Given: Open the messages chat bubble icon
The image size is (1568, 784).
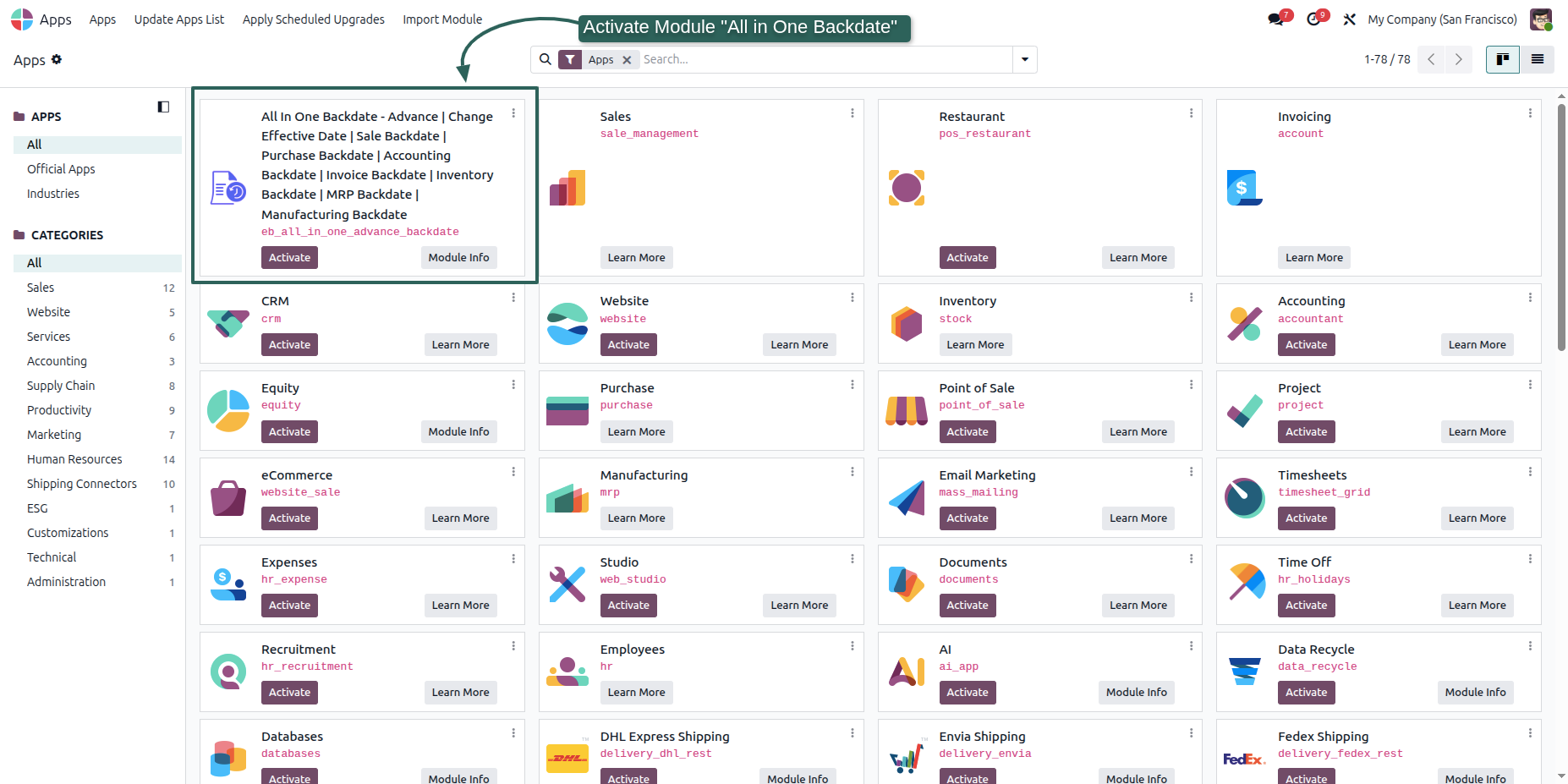Looking at the screenshot, I should point(1277,19).
